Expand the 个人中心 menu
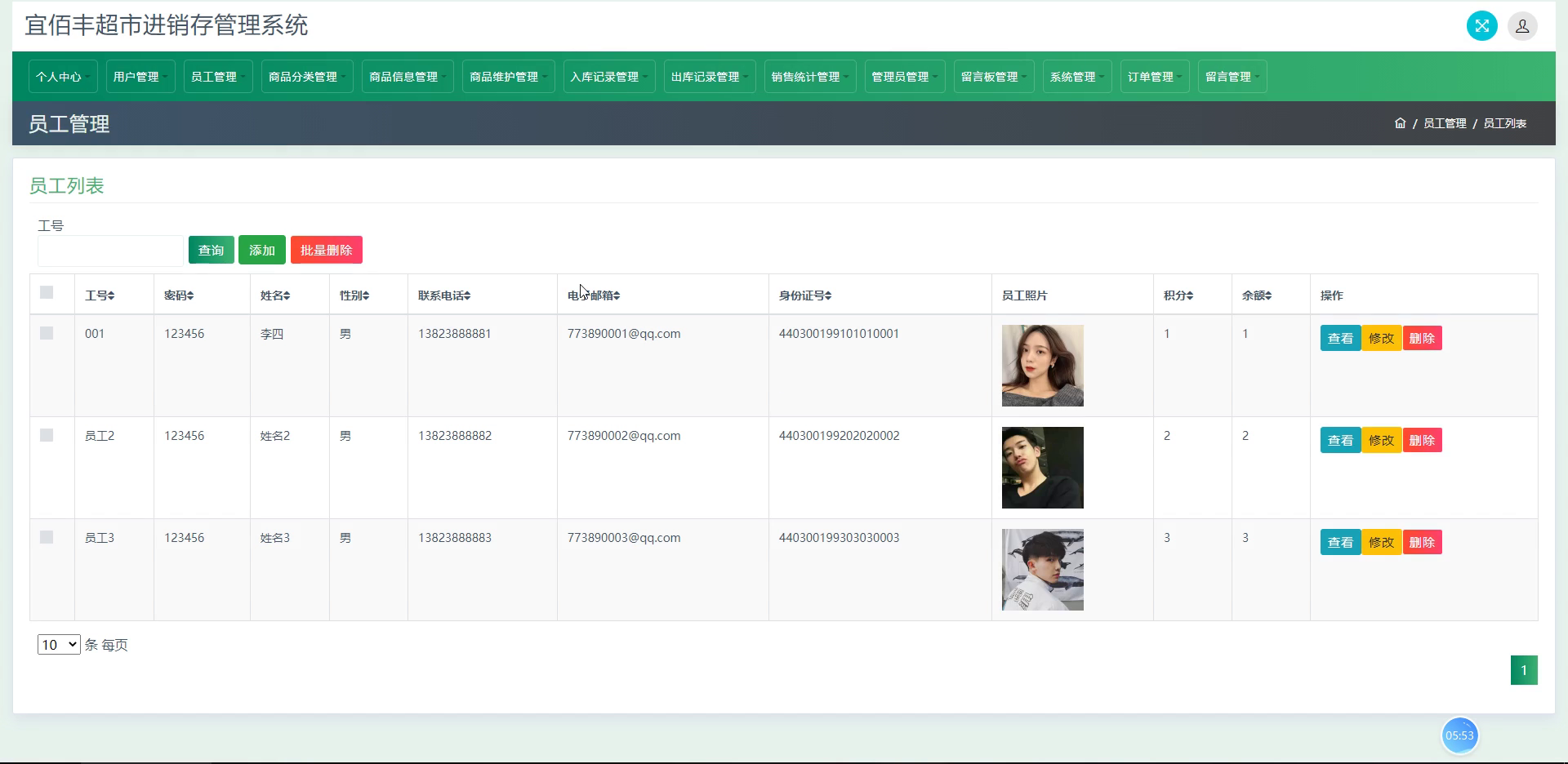 click(x=62, y=77)
